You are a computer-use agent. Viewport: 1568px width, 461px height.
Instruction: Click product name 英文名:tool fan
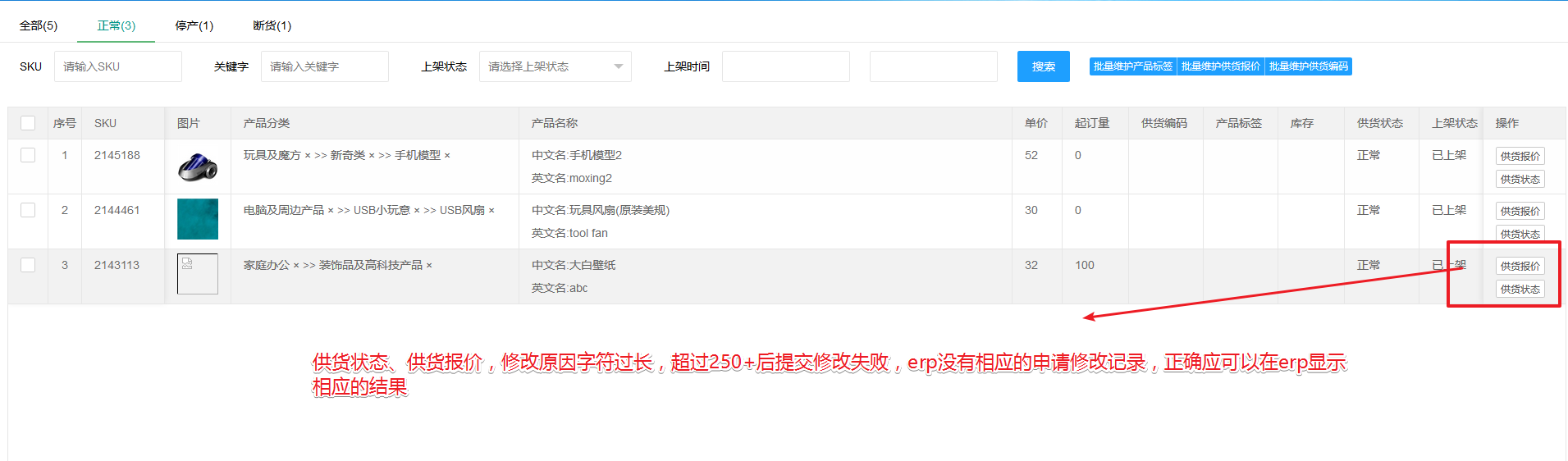point(569,233)
